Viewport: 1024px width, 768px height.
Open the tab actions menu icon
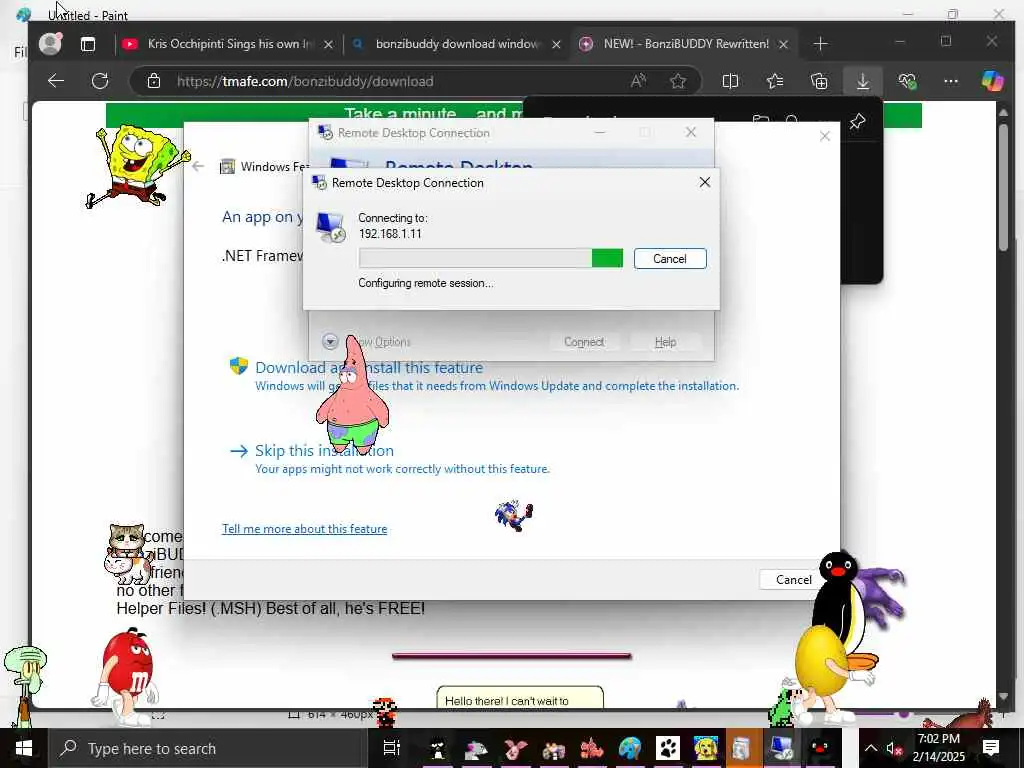point(88,44)
